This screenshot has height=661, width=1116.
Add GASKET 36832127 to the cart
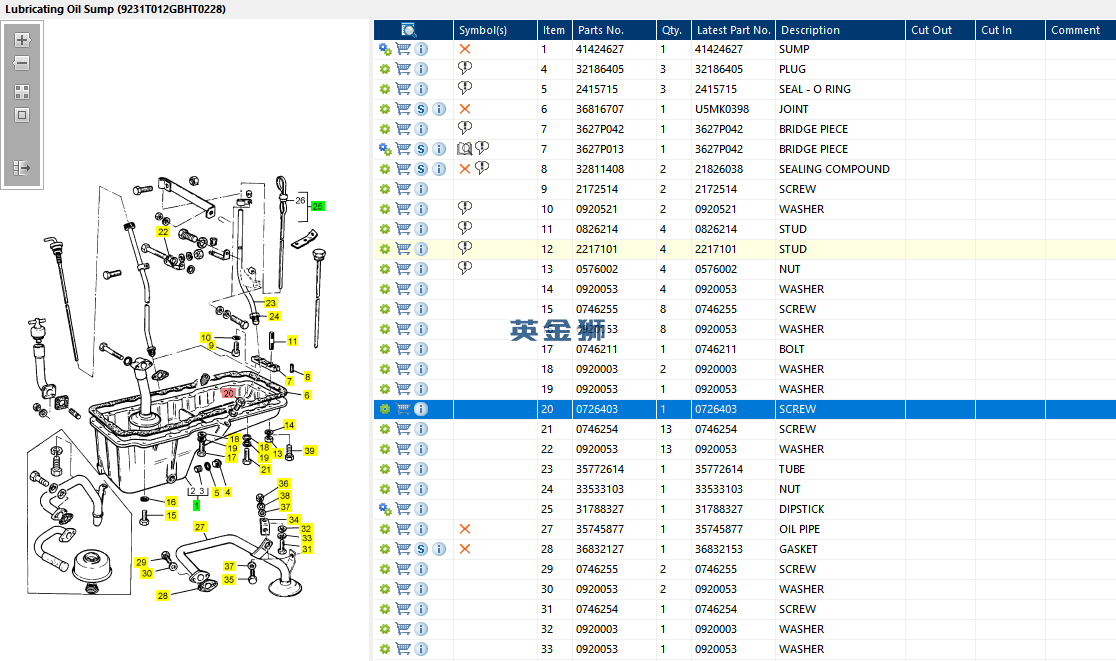(x=403, y=549)
